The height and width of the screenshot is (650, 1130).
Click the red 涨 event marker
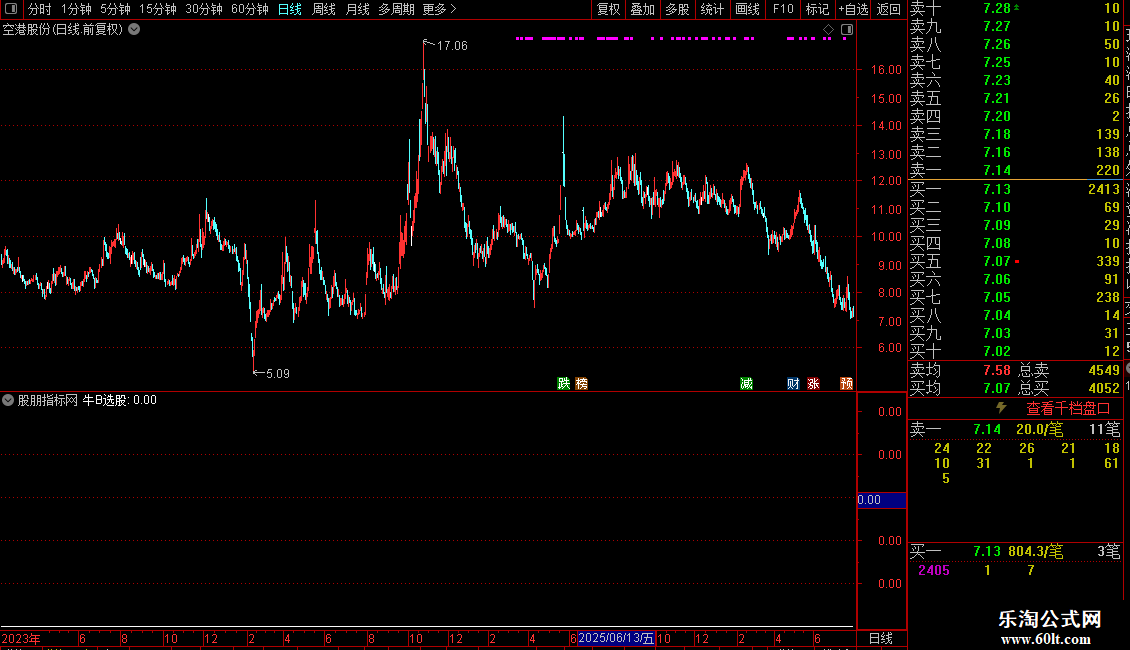[x=813, y=383]
